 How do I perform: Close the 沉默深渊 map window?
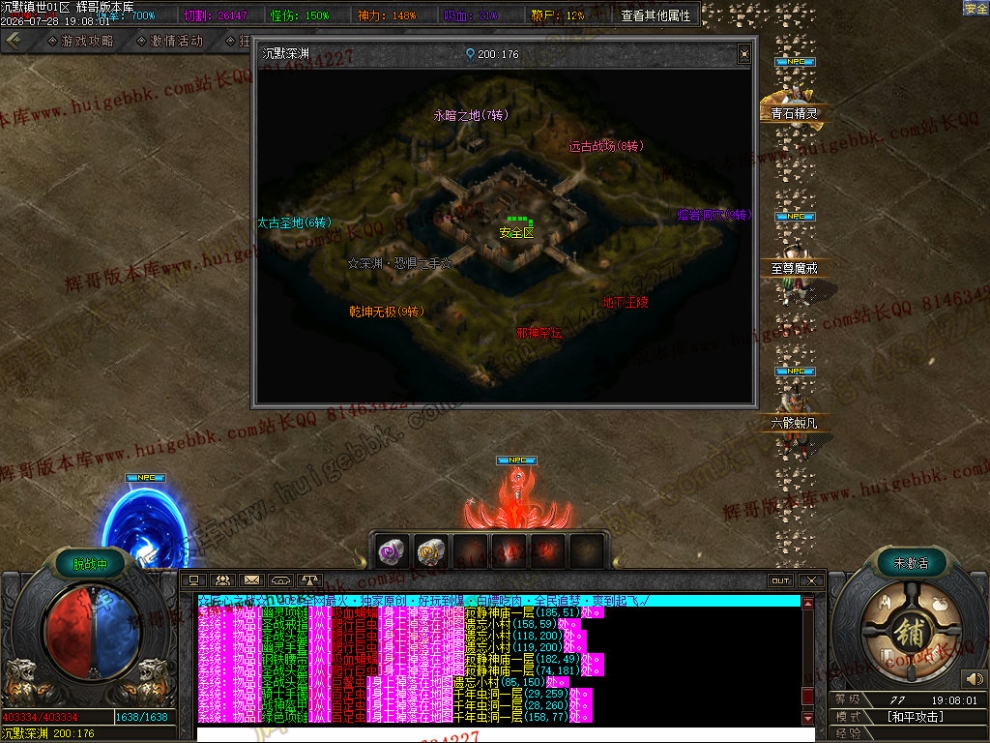tap(744, 54)
